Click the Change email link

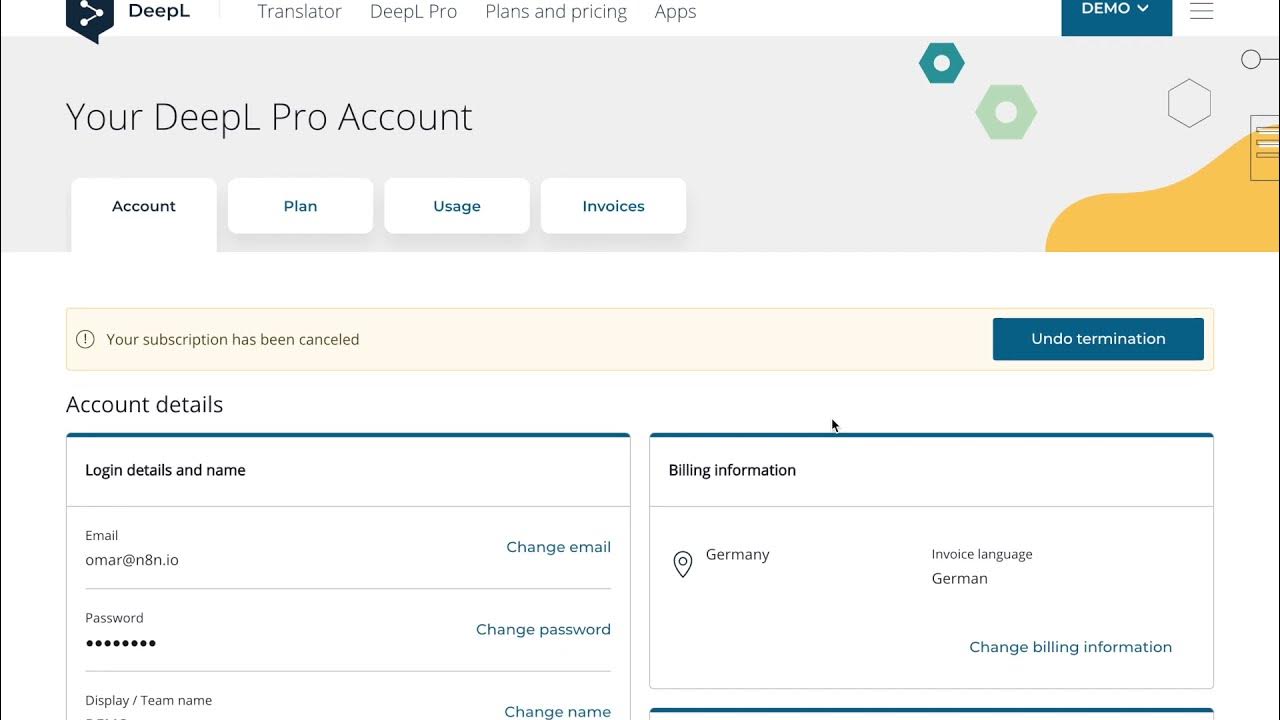pos(558,547)
